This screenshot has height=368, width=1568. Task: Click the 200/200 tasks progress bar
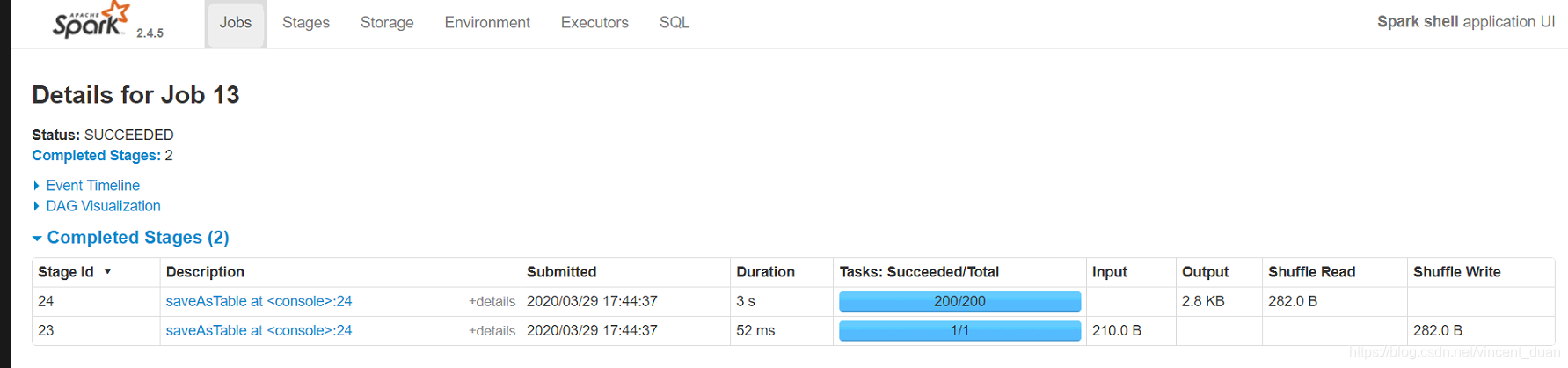[x=959, y=301]
